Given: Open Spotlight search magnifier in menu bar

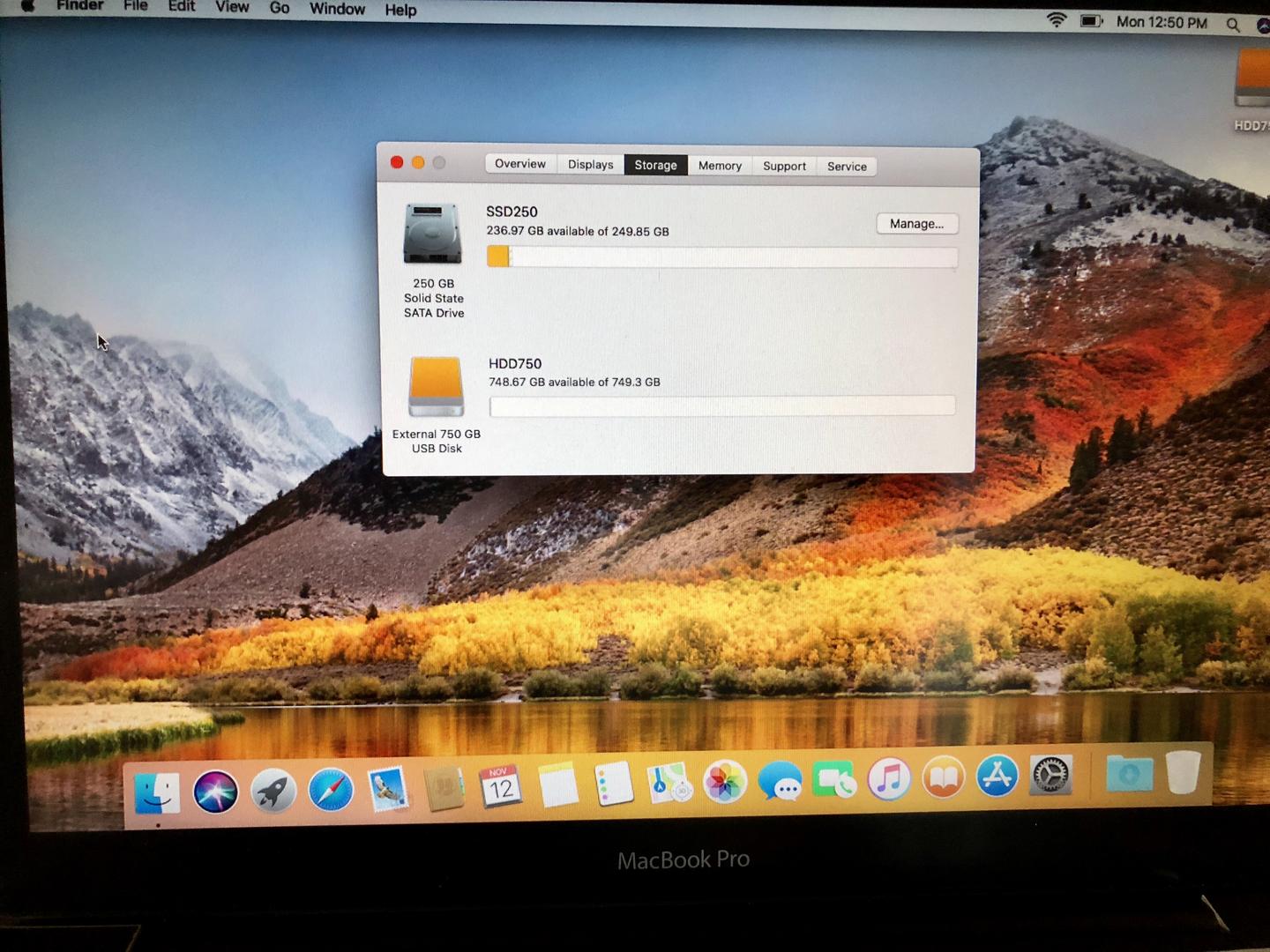Looking at the screenshot, I should pos(1233,24).
